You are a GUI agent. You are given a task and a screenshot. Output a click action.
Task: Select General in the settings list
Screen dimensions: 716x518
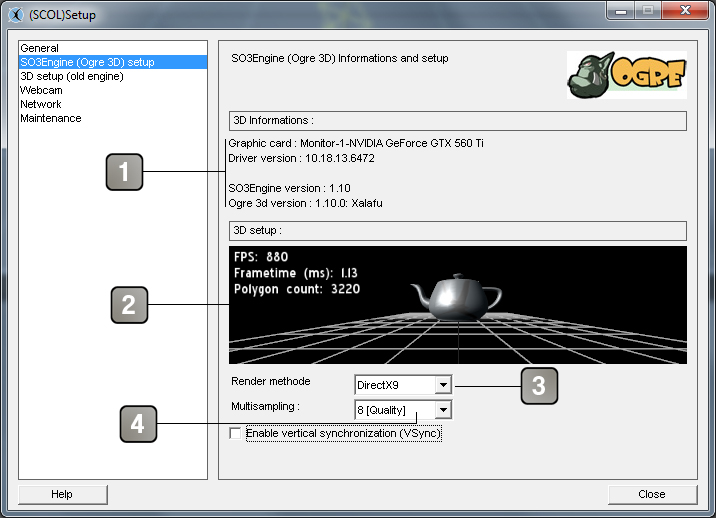113,48
